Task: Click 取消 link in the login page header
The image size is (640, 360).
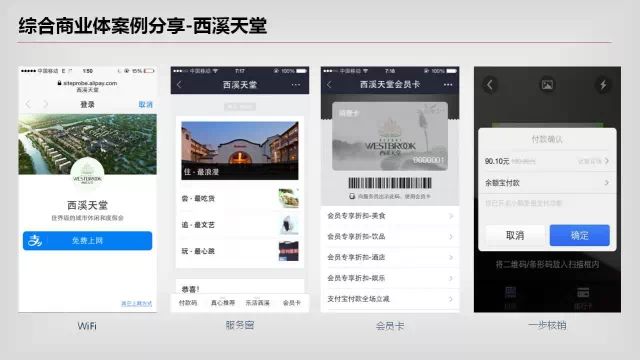Action: pyautogui.click(x=145, y=104)
